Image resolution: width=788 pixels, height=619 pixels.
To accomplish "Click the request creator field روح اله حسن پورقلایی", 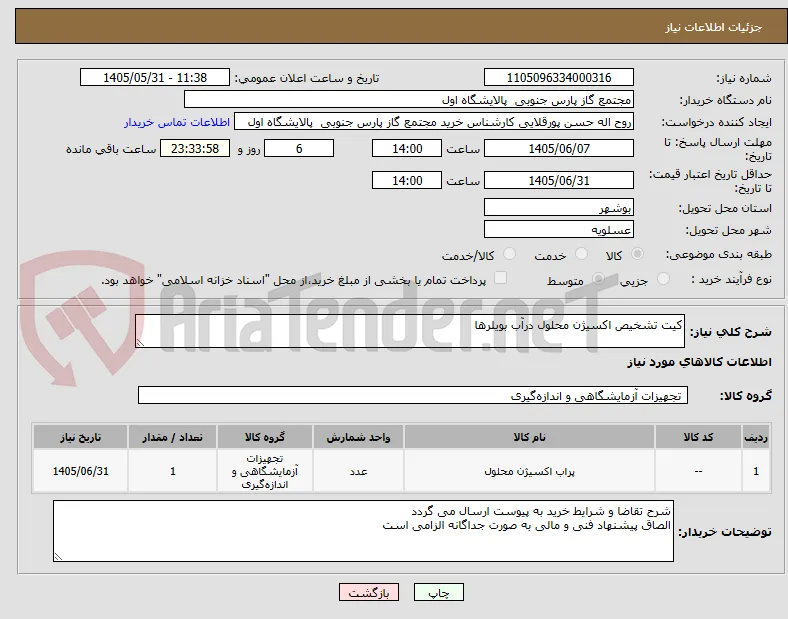I will tap(434, 122).
